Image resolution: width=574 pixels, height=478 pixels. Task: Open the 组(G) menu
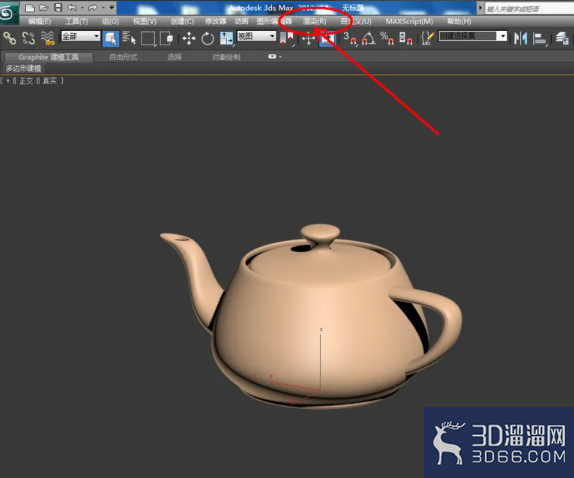pos(110,21)
